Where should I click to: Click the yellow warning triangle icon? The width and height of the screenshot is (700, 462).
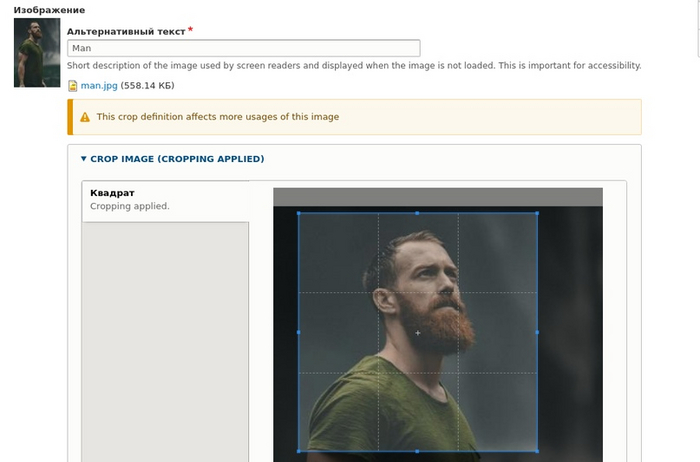coord(85,117)
